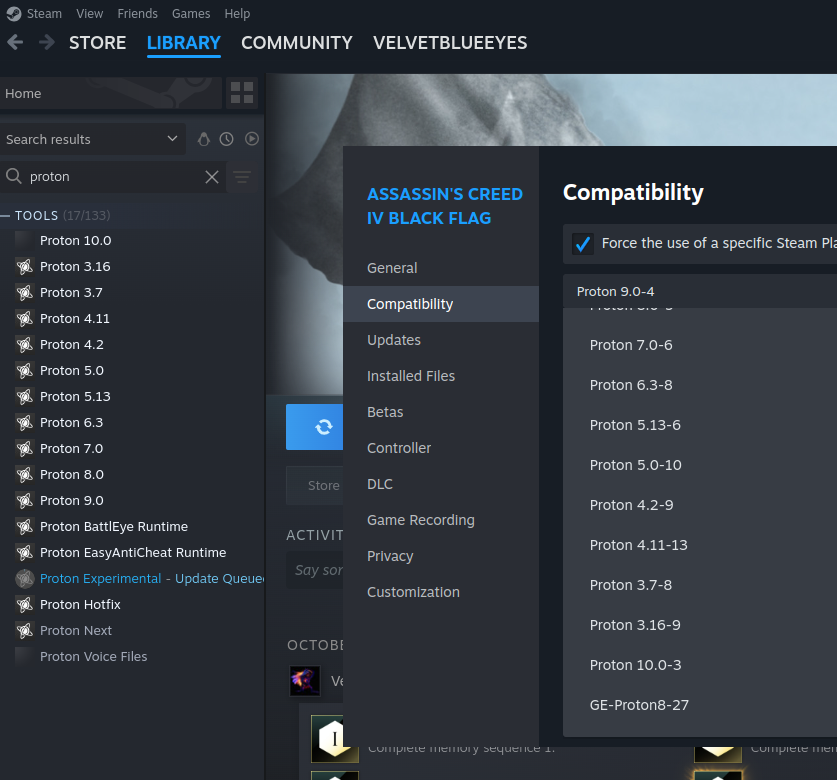Open the Betas settings section
This screenshot has width=837, height=780.
click(385, 411)
